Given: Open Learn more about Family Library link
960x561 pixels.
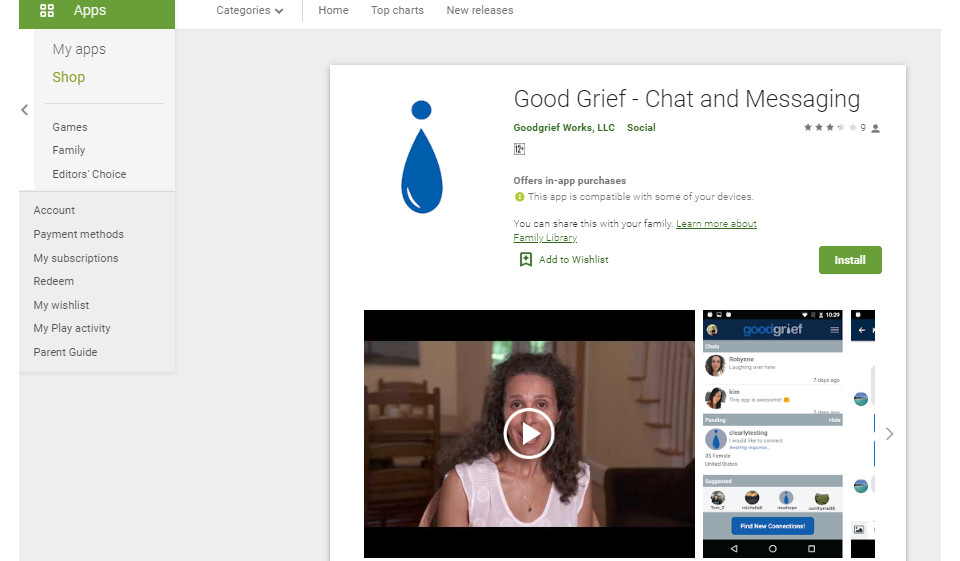Looking at the screenshot, I should pyautogui.click(x=716, y=224).
